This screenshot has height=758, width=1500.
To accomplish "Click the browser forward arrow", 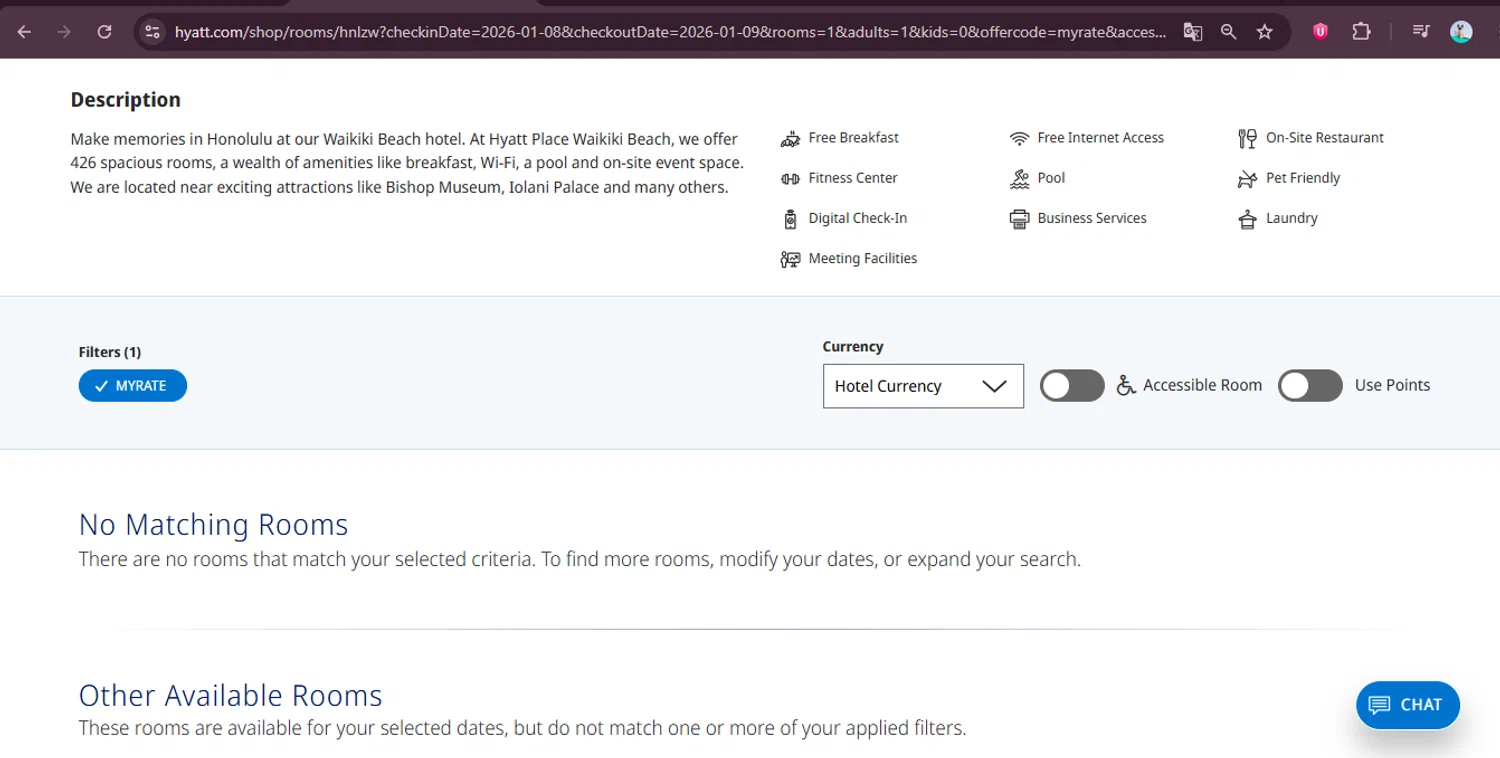I will (64, 32).
